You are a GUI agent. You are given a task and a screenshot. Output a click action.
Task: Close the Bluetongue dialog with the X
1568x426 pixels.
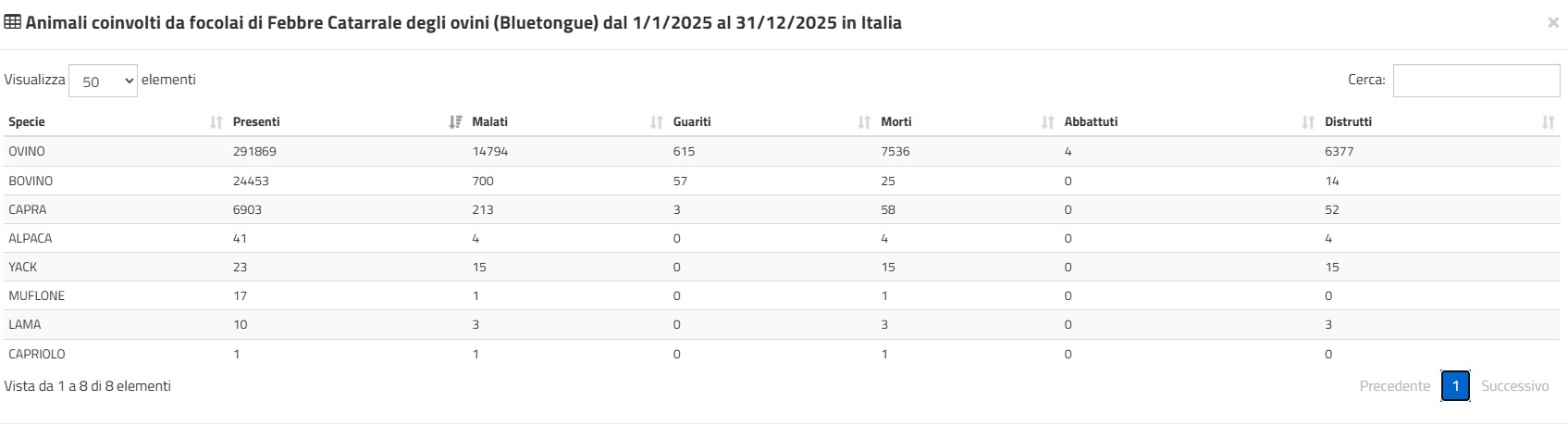click(1552, 23)
